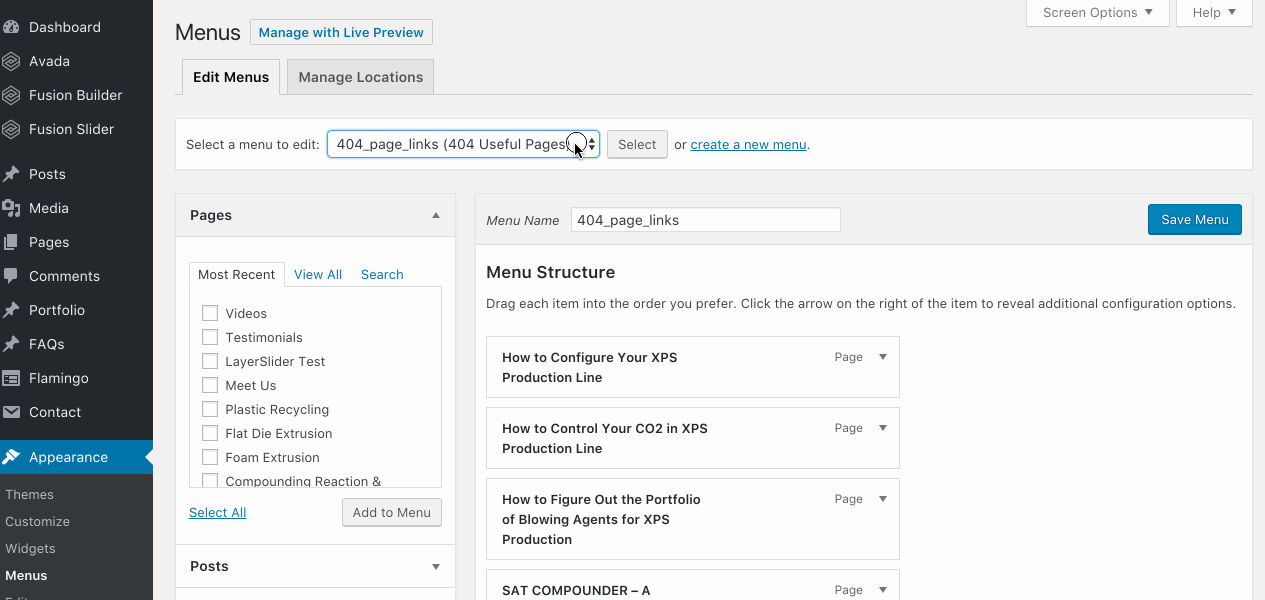Screen dimensions: 1265x600
Task: Open the Select a menu to edit dropdown
Action: (463, 144)
